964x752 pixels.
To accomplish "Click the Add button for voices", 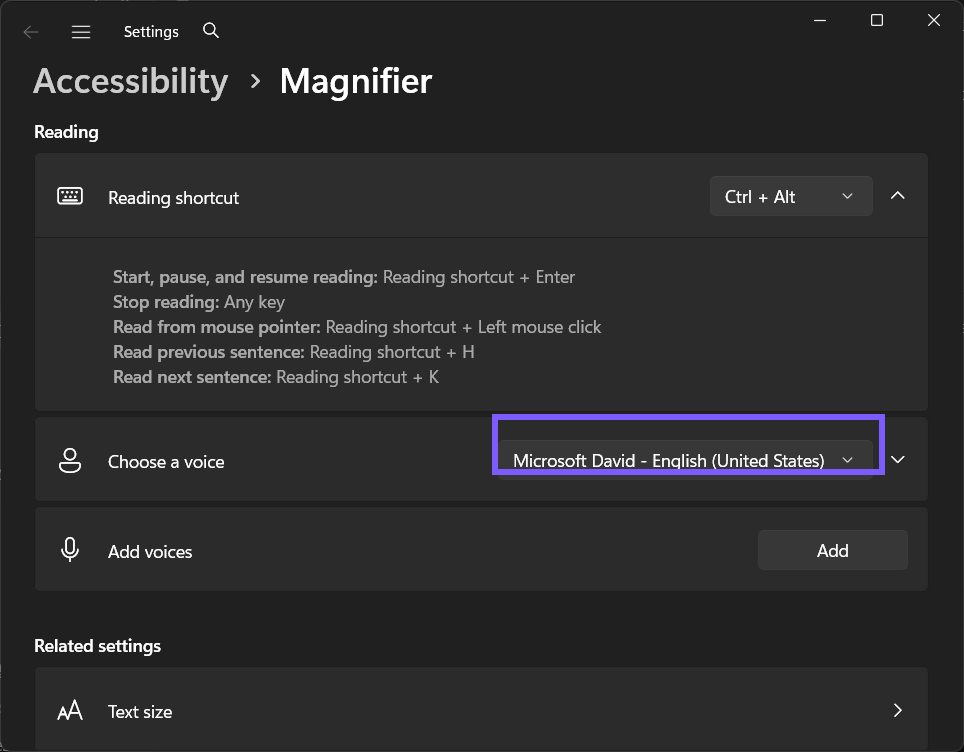I will (x=832, y=550).
